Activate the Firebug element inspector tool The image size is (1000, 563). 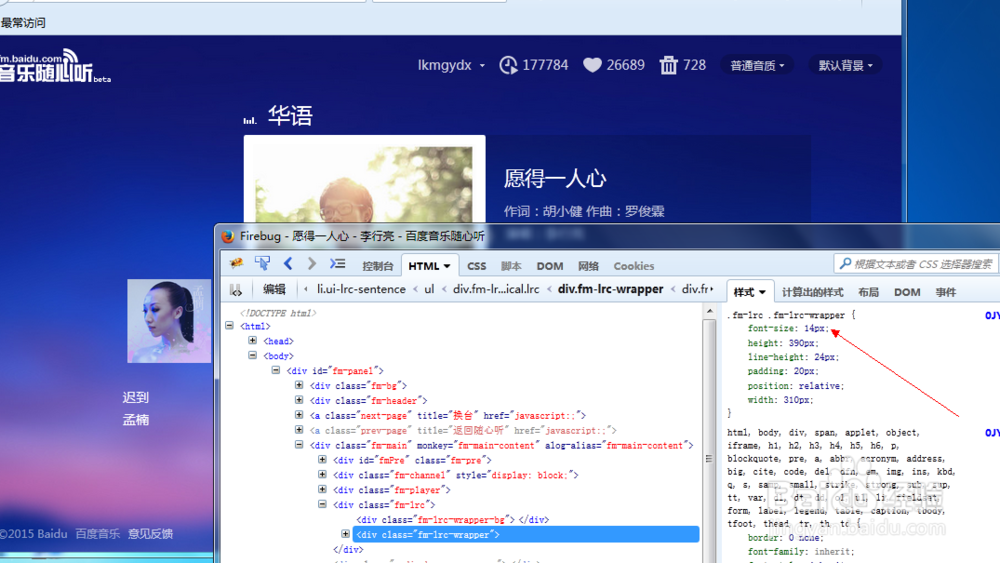point(262,263)
